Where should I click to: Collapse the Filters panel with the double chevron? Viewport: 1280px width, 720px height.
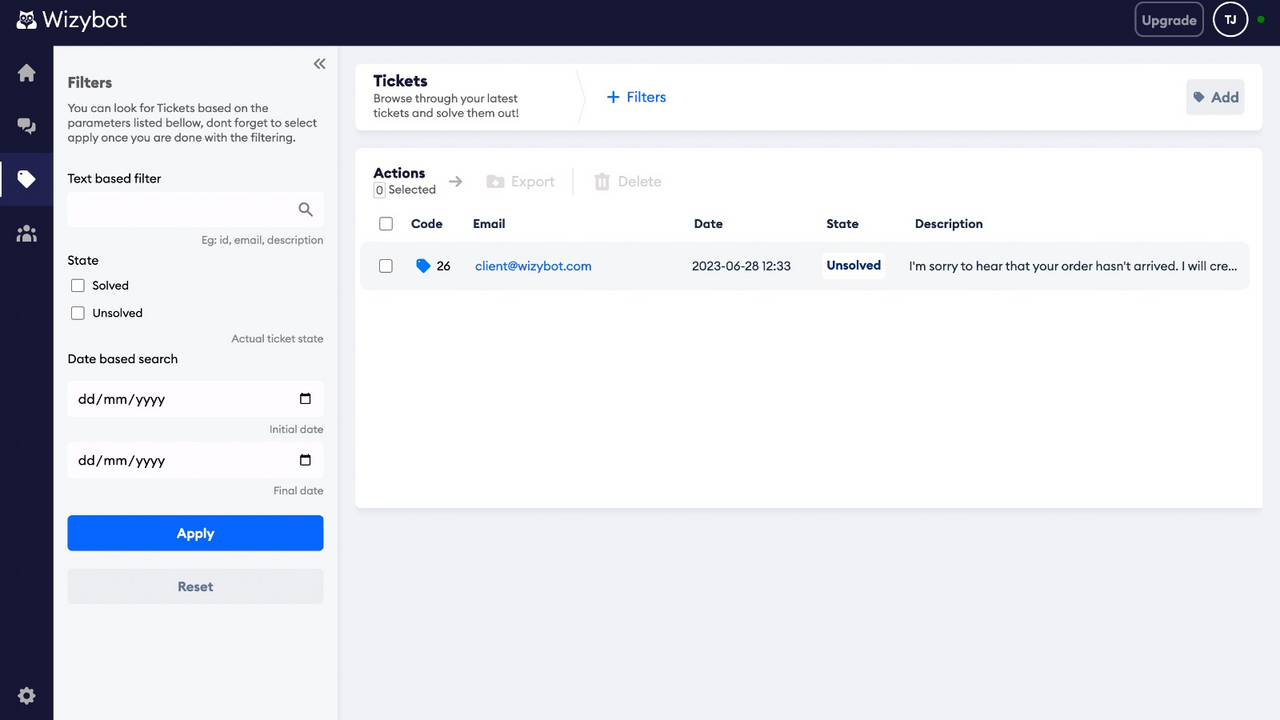[x=319, y=63]
